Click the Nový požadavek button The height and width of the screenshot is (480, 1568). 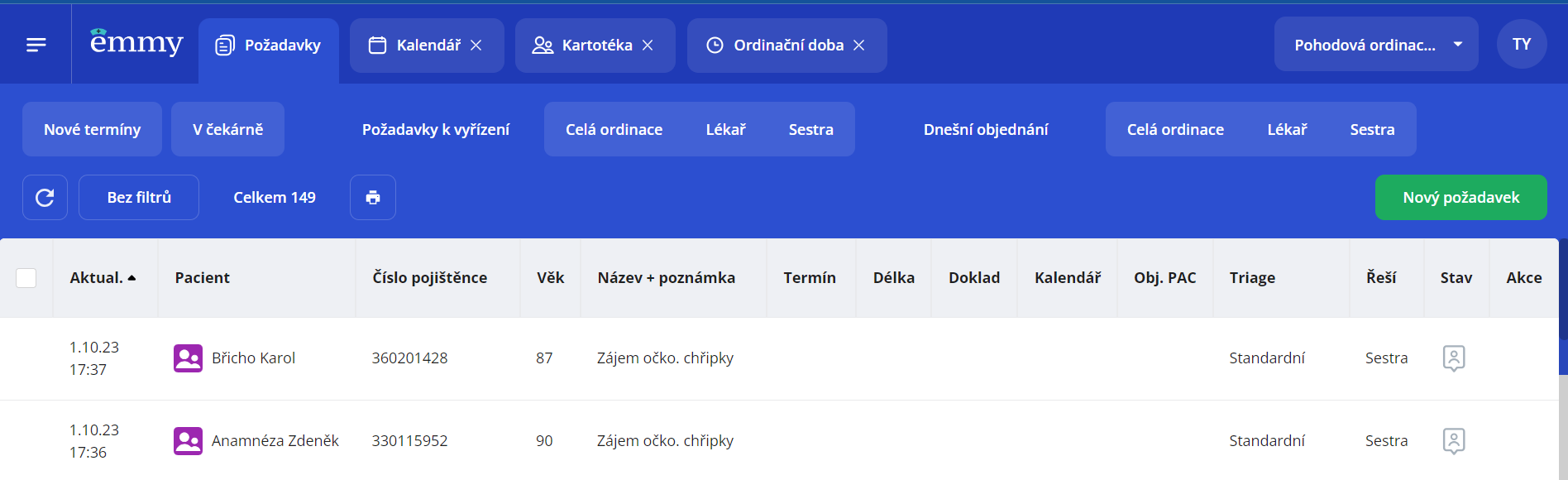pyautogui.click(x=1460, y=197)
